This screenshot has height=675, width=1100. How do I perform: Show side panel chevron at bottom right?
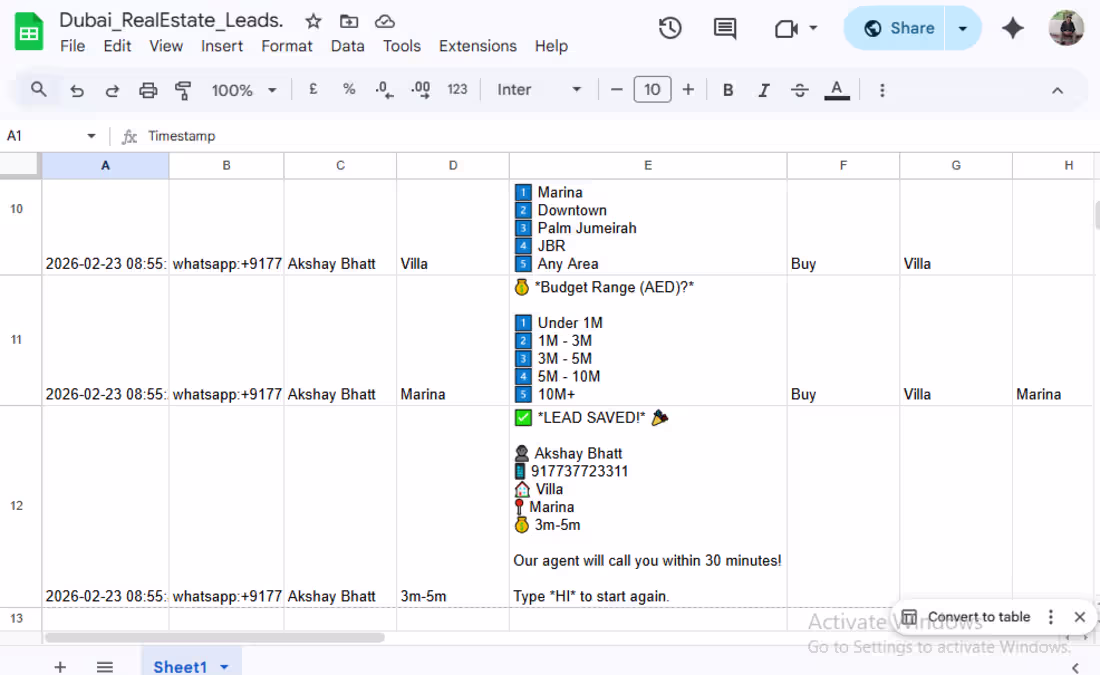coord(1075,667)
